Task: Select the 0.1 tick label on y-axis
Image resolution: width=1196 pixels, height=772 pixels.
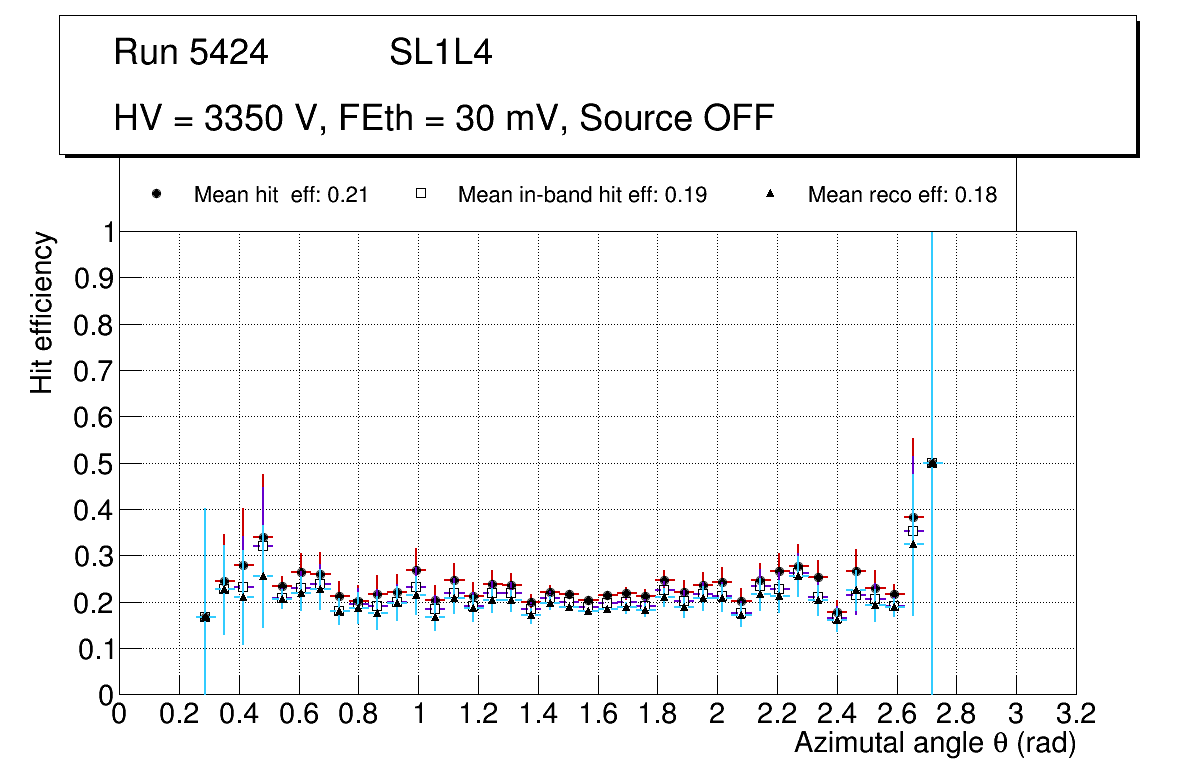Action: [x=93, y=649]
